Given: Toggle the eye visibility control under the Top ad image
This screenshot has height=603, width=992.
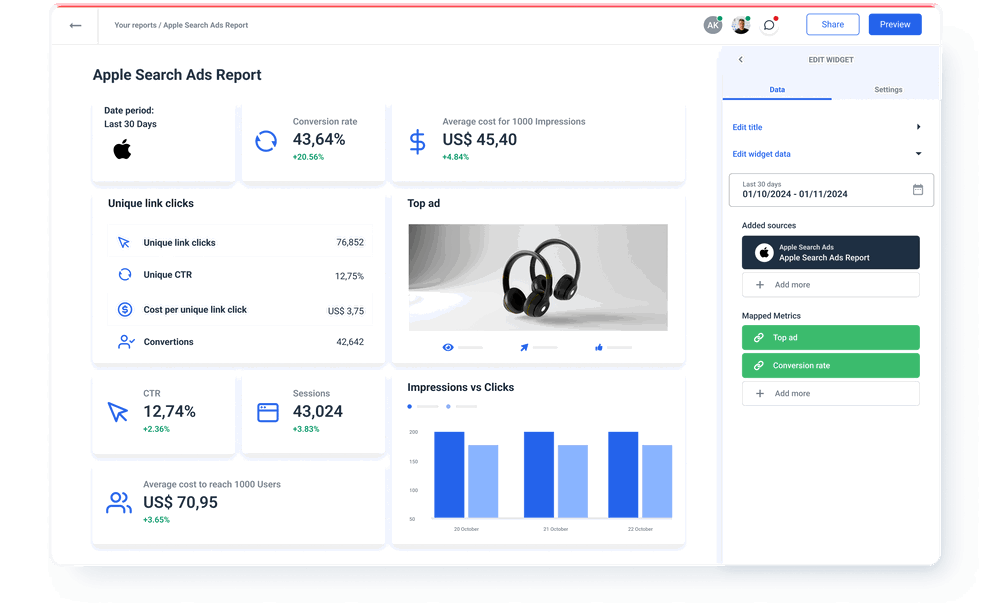Looking at the screenshot, I should coord(448,347).
